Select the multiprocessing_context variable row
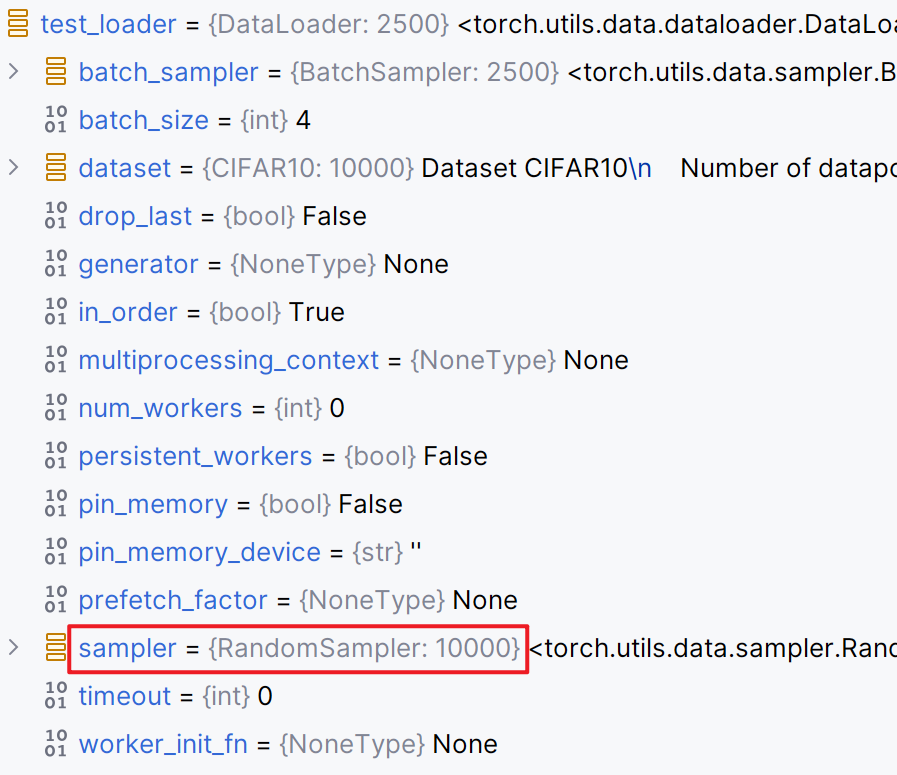 coord(448,360)
